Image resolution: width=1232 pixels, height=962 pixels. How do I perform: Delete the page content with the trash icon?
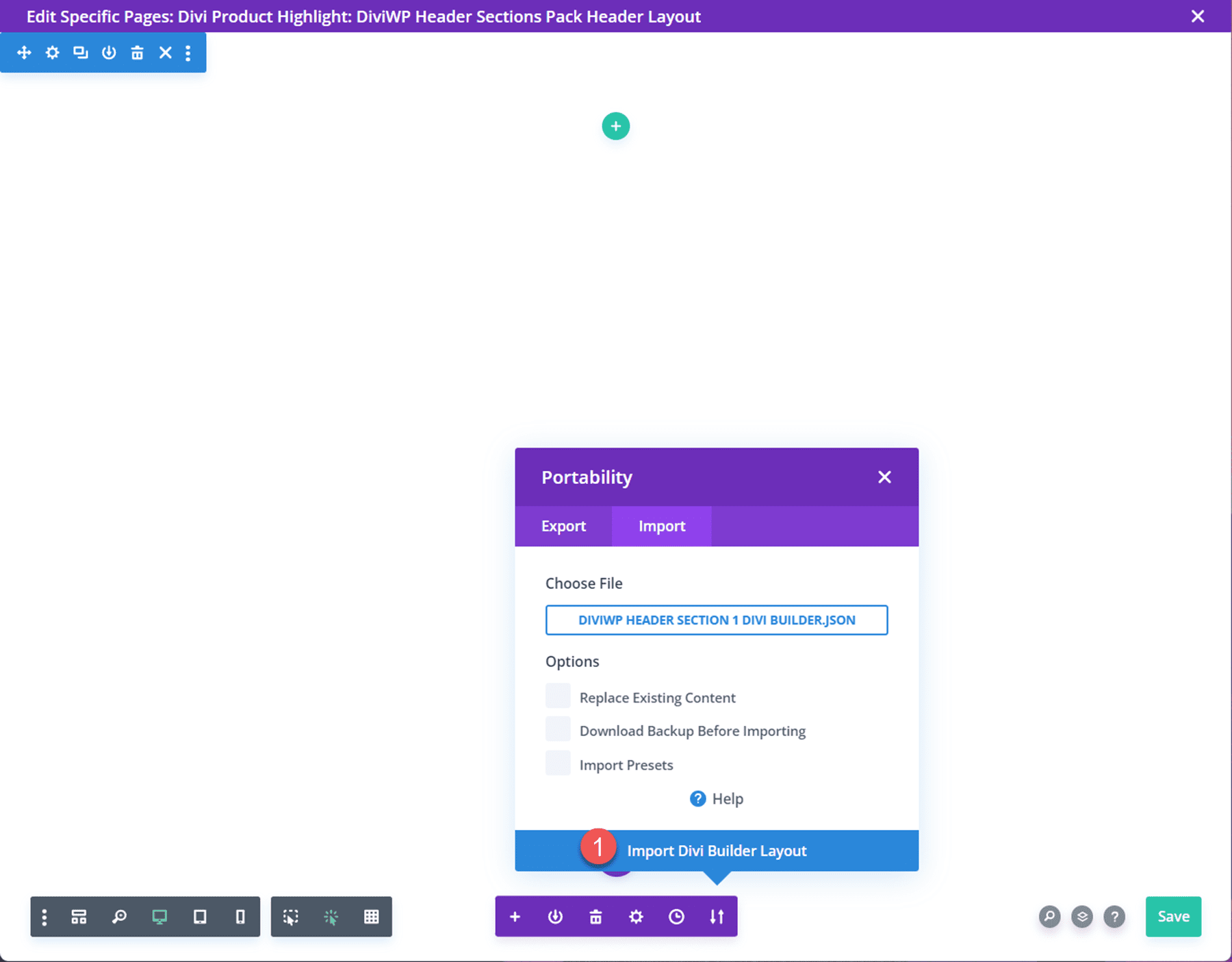coord(595,916)
